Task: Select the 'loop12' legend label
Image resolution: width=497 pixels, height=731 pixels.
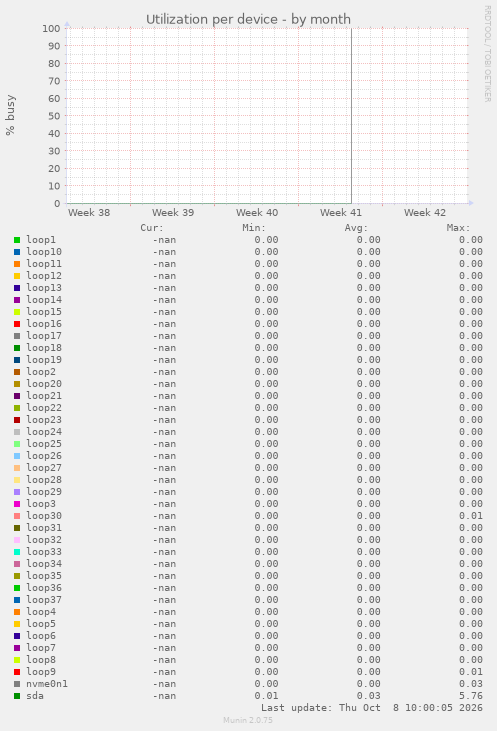Action: (44, 276)
